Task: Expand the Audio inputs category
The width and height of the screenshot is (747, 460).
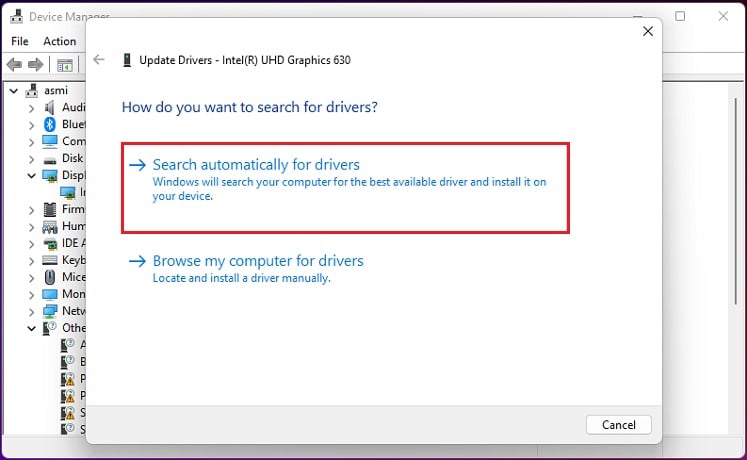Action: coord(31,108)
